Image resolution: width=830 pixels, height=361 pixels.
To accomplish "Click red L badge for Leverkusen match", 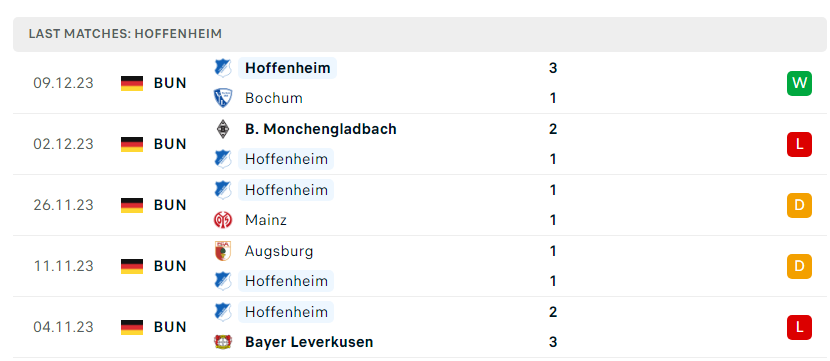I will [x=799, y=327].
